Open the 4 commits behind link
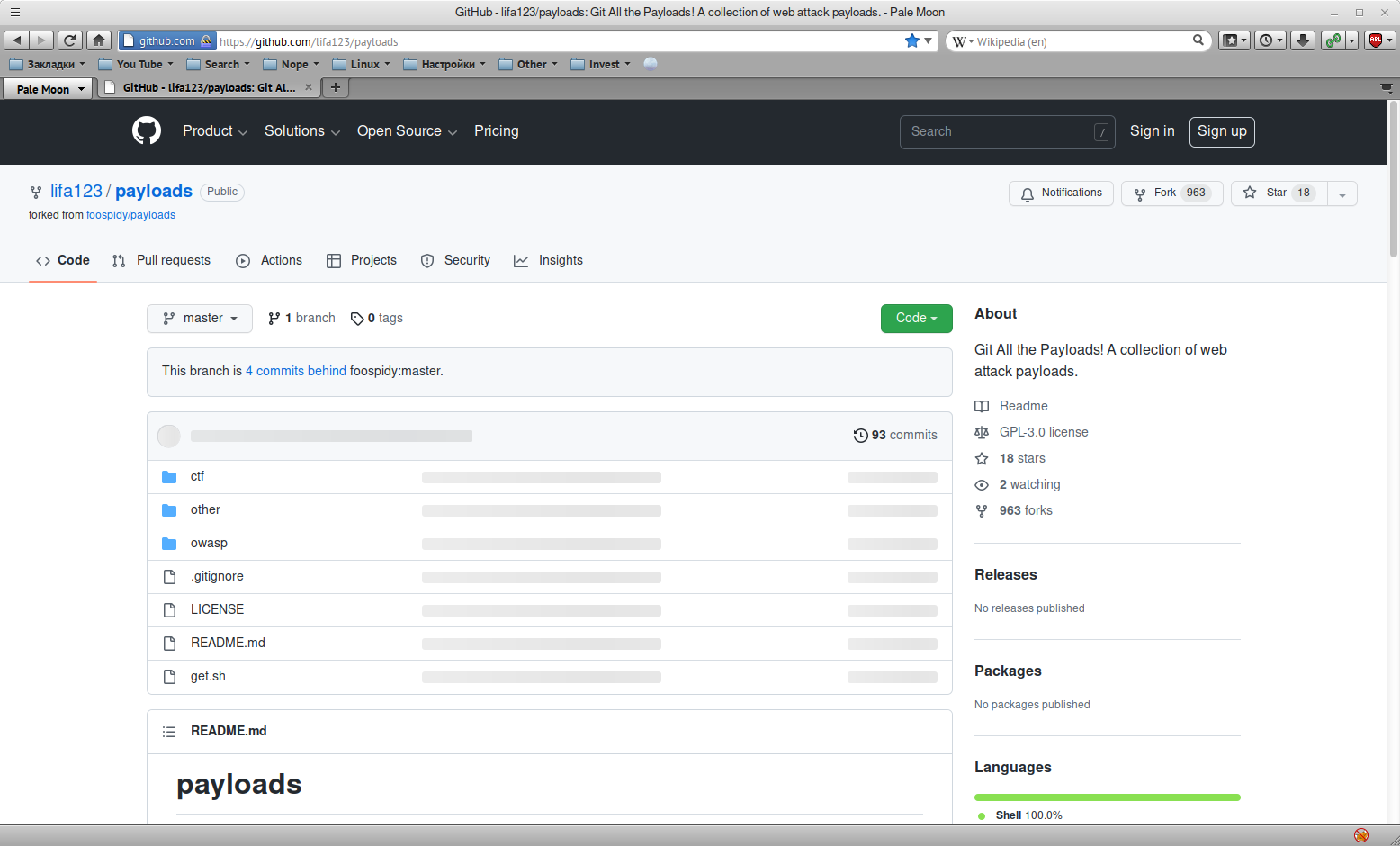1400x846 pixels. [x=296, y=372]
